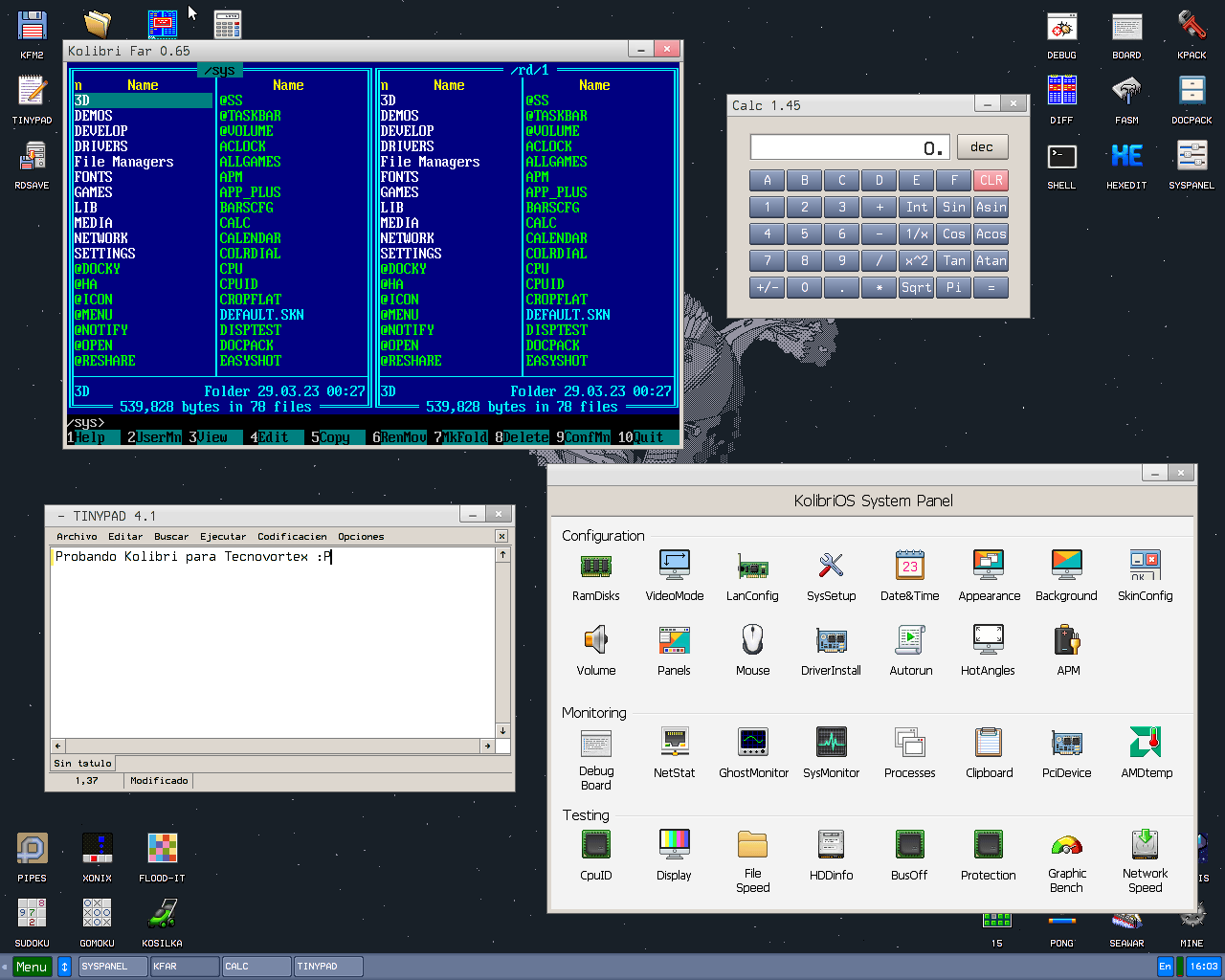Viewport: 1225px width, 980px height.
Task: Open the DriverInstall icon
Action: coord(831,640)
